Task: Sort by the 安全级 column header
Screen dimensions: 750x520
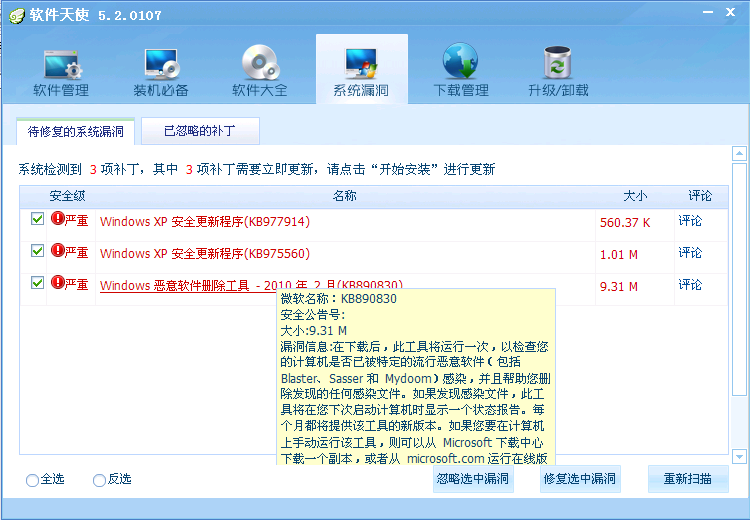Action: pos(67,196)
